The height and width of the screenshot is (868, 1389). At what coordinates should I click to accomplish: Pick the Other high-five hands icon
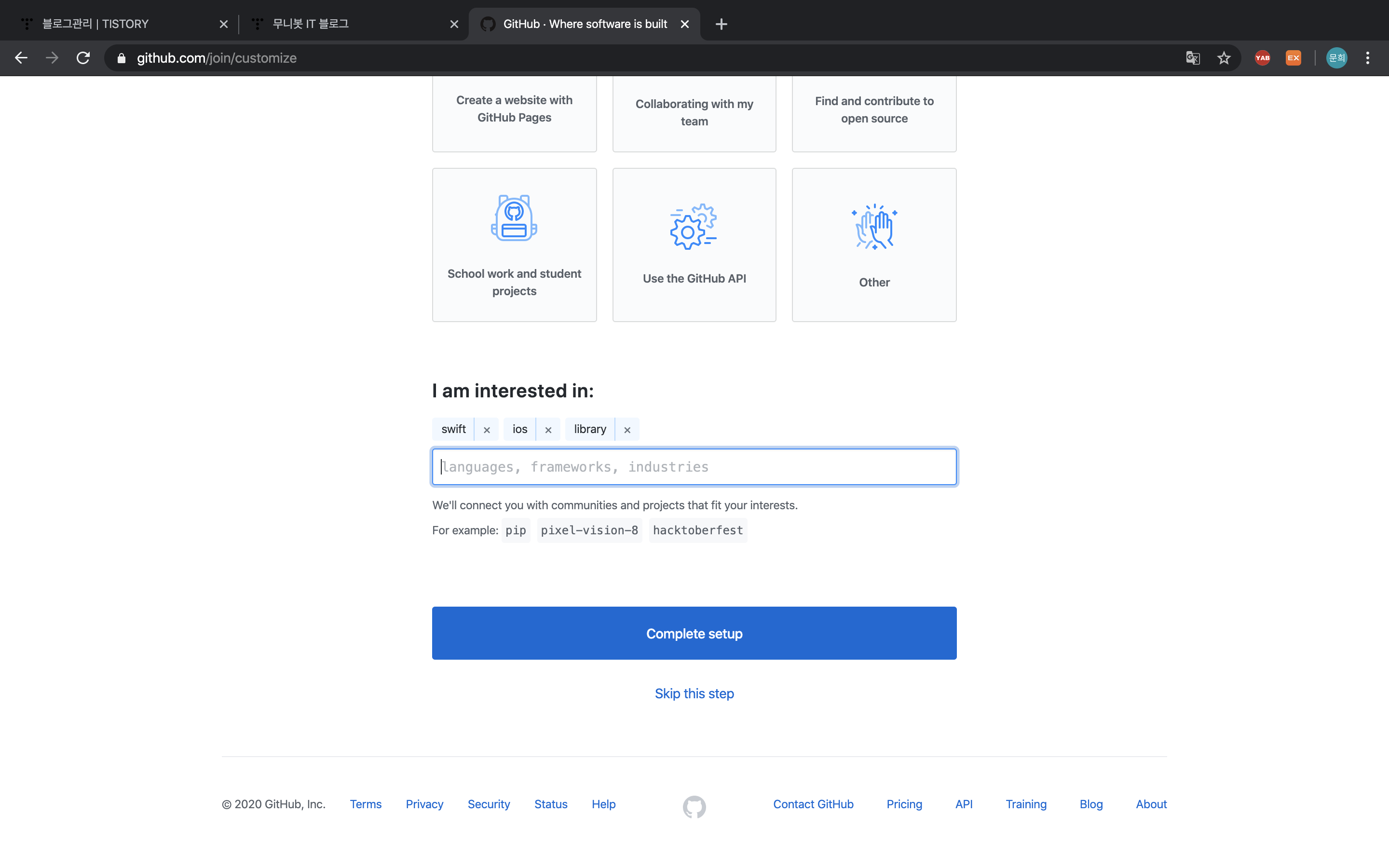click(x=873, y=227)
